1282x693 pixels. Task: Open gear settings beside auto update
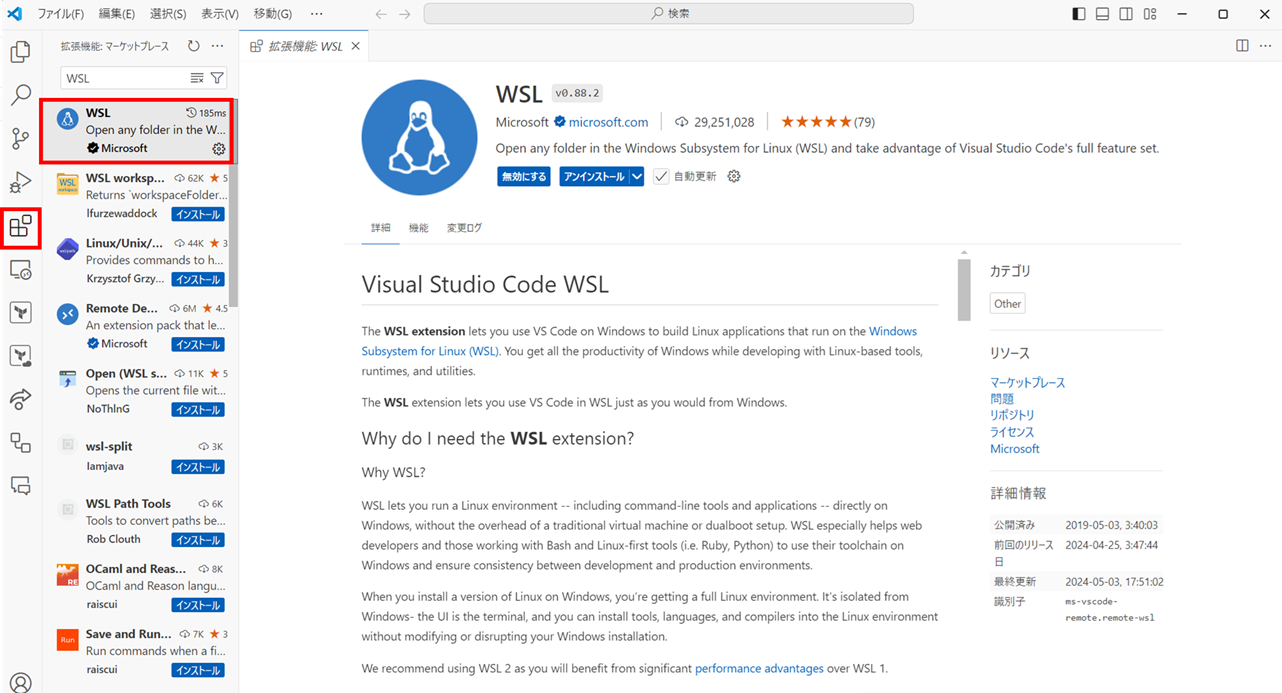[734, 177]
